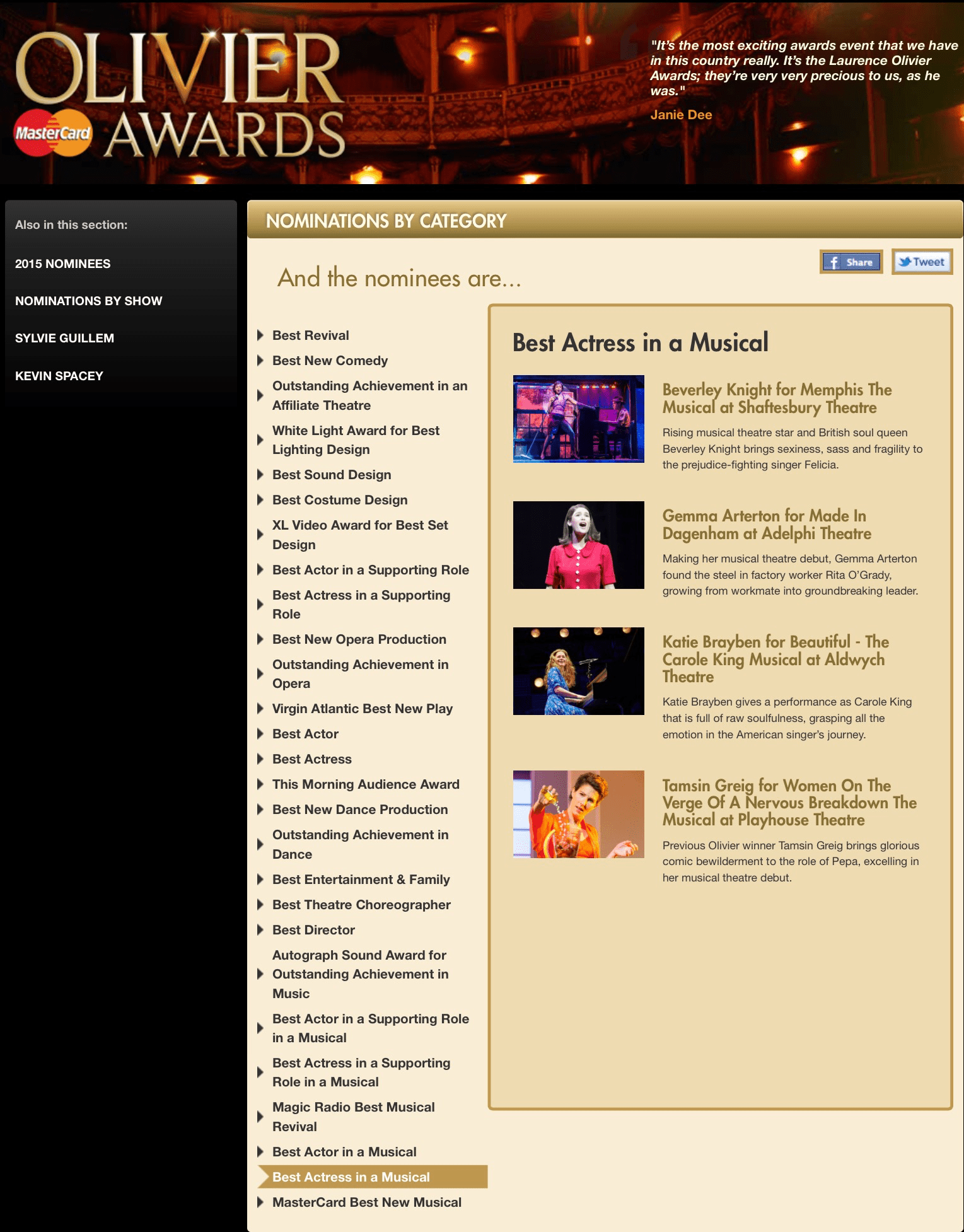This screenshot has height=1232, width=964.
Task: View Katie Brayben piano performance thumbnail
Action: [578, 671]
